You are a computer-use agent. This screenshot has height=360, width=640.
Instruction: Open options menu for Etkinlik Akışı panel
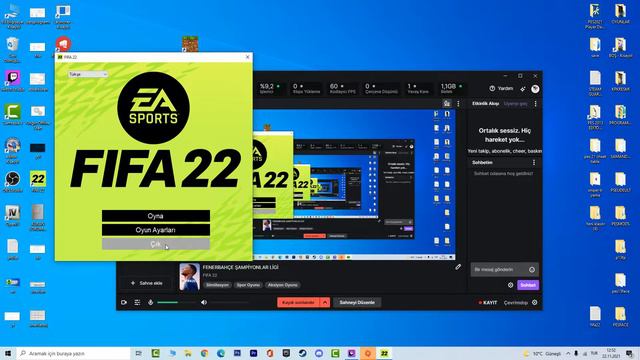[x=536, y=104]
